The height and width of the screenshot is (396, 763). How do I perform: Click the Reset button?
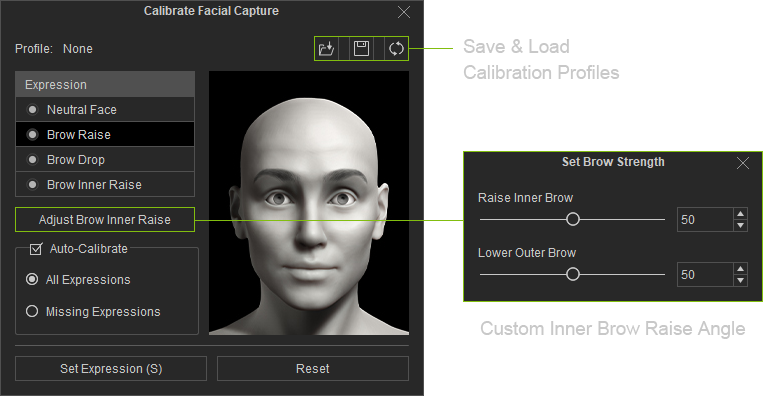click(313, 368)
